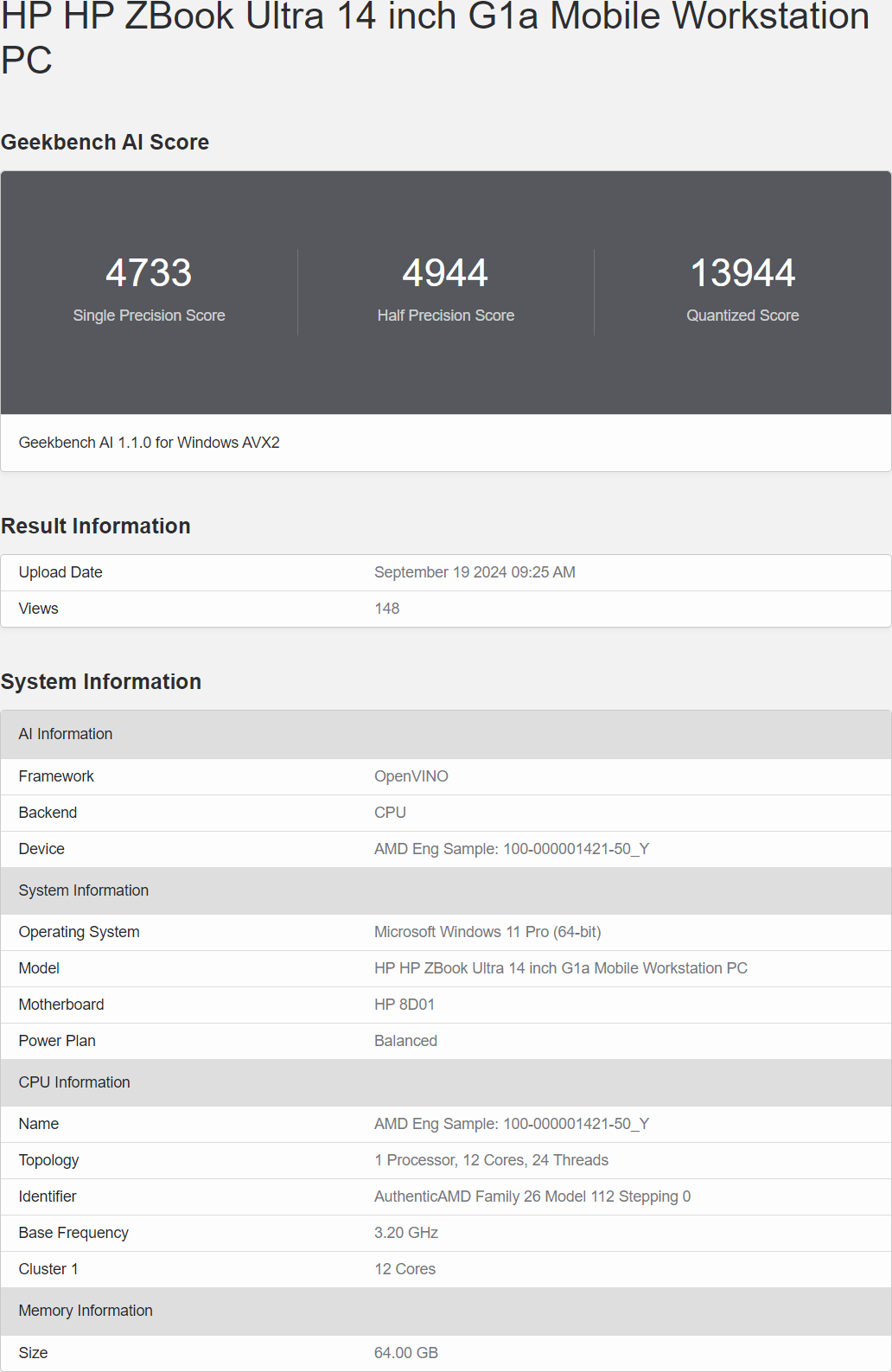Click the Device row AMD Eng Sample value

(511, 849)
